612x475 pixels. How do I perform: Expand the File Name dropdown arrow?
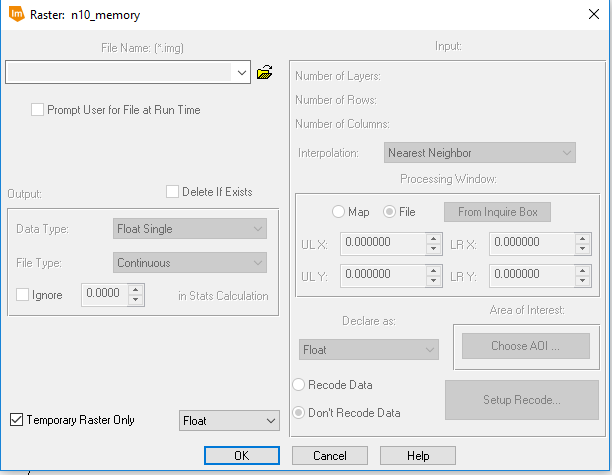[242, 72]
